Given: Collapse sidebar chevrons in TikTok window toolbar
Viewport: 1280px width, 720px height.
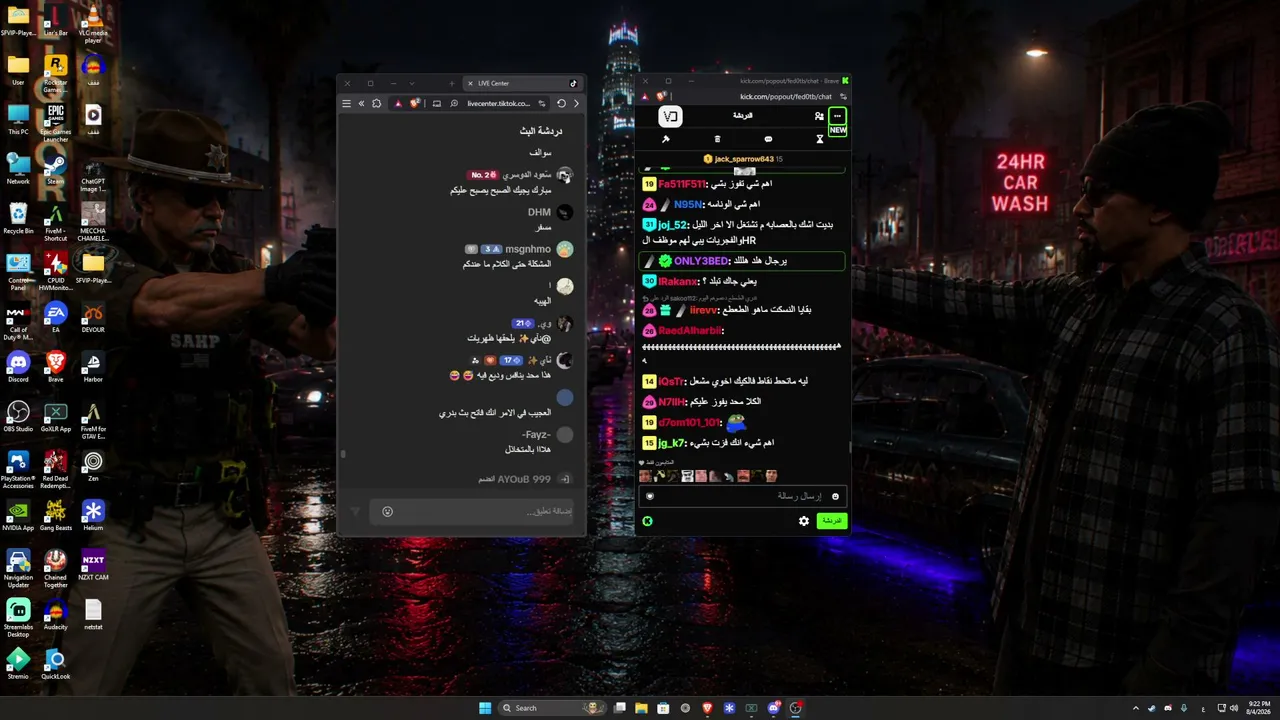Looking at the screenshot, I should click(x=363, y=103).
